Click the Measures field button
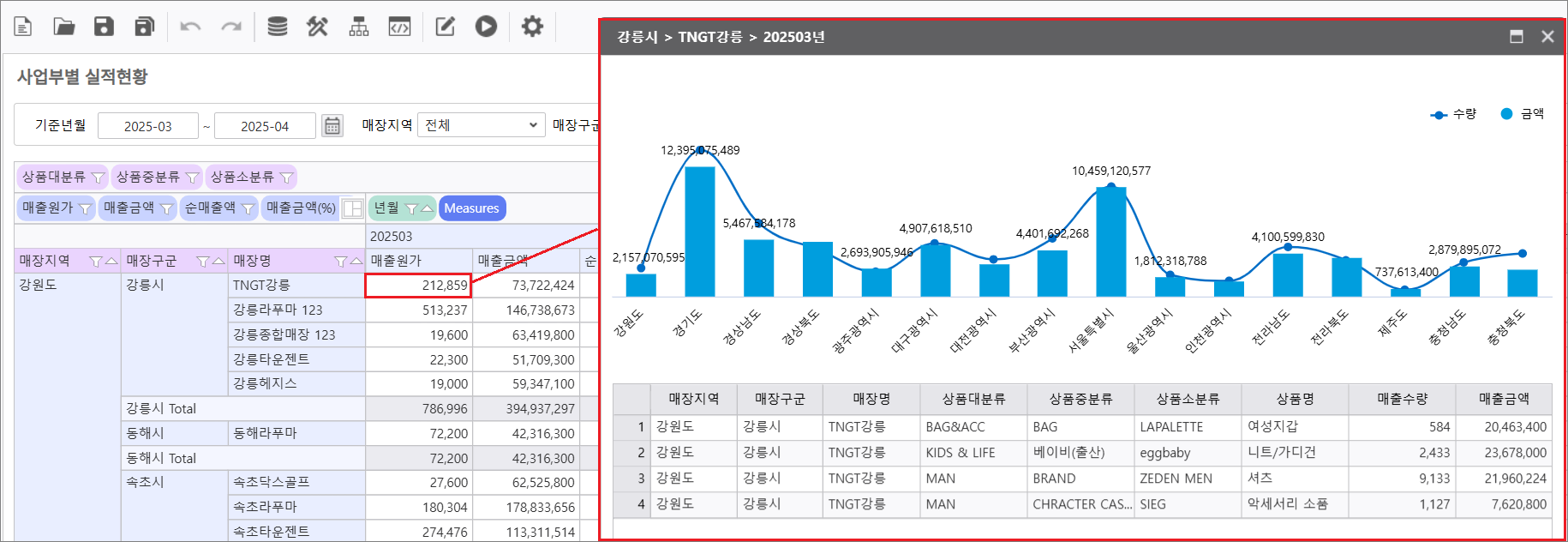This screenshot has width=1568, height=542. pyautogui.click(x=471, y=208)
